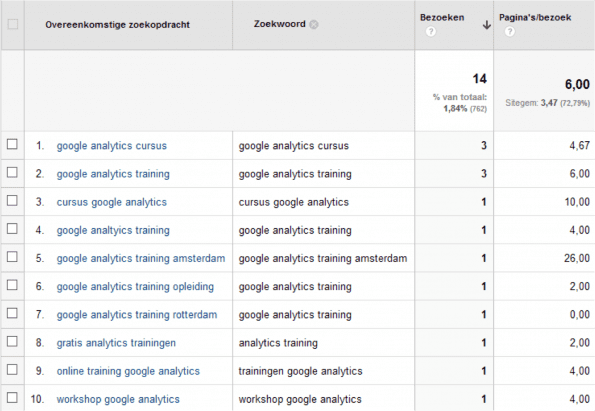Click the 0,00 pages per visit value
595x411 pixels.
click(x=579, y=315)
